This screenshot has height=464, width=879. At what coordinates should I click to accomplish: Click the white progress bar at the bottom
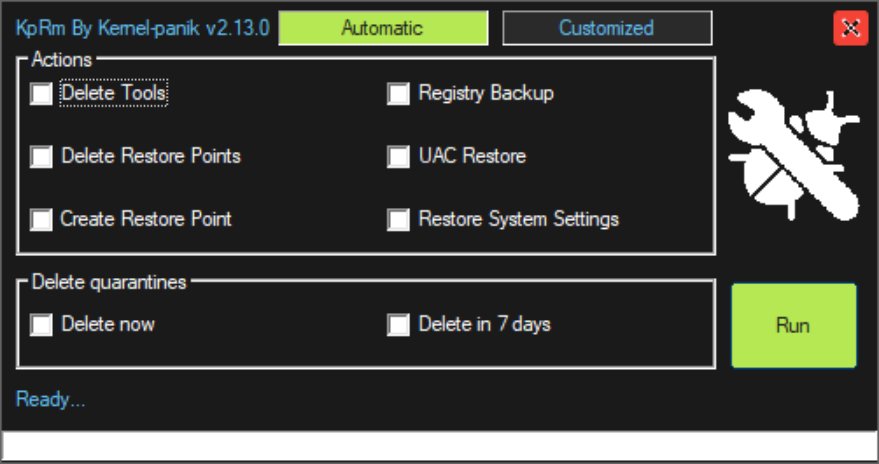click(x=439, y=444)
